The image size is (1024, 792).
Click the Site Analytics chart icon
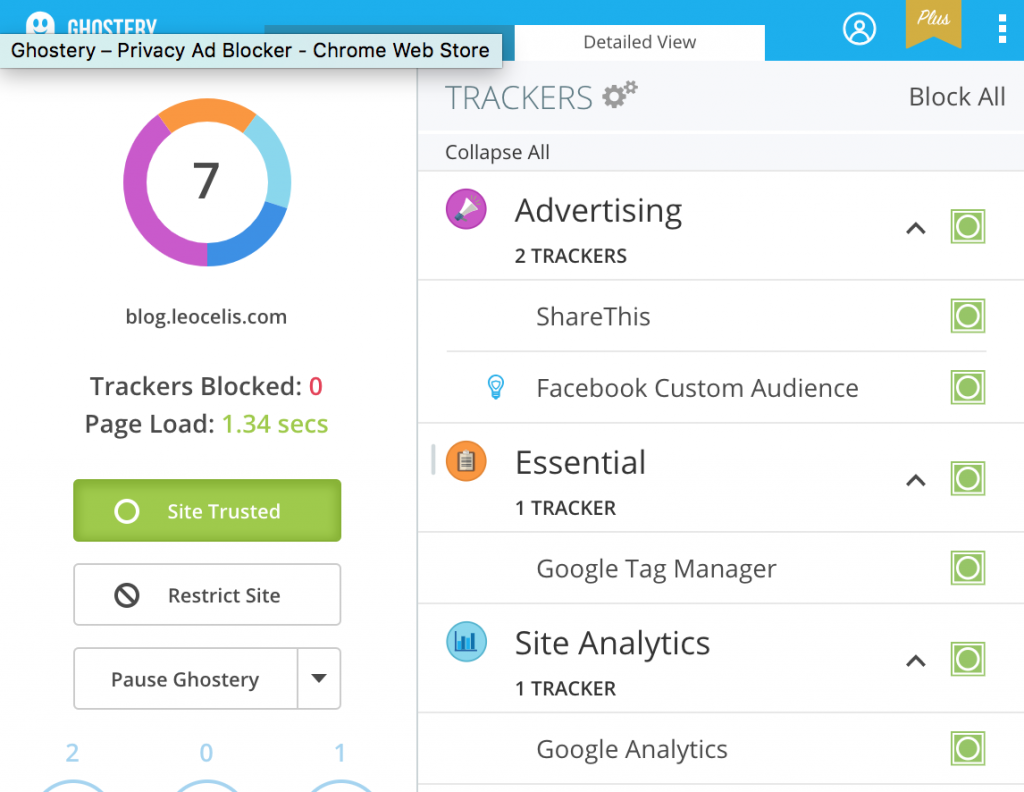466,641
